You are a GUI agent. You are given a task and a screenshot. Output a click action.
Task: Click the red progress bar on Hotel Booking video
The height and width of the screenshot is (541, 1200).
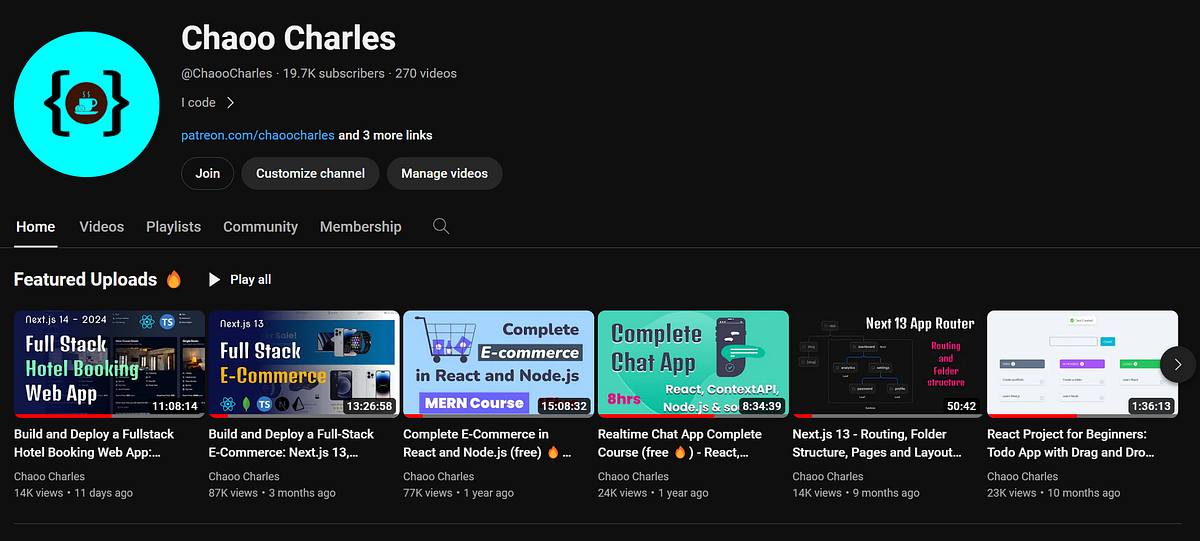pos(63,415)
